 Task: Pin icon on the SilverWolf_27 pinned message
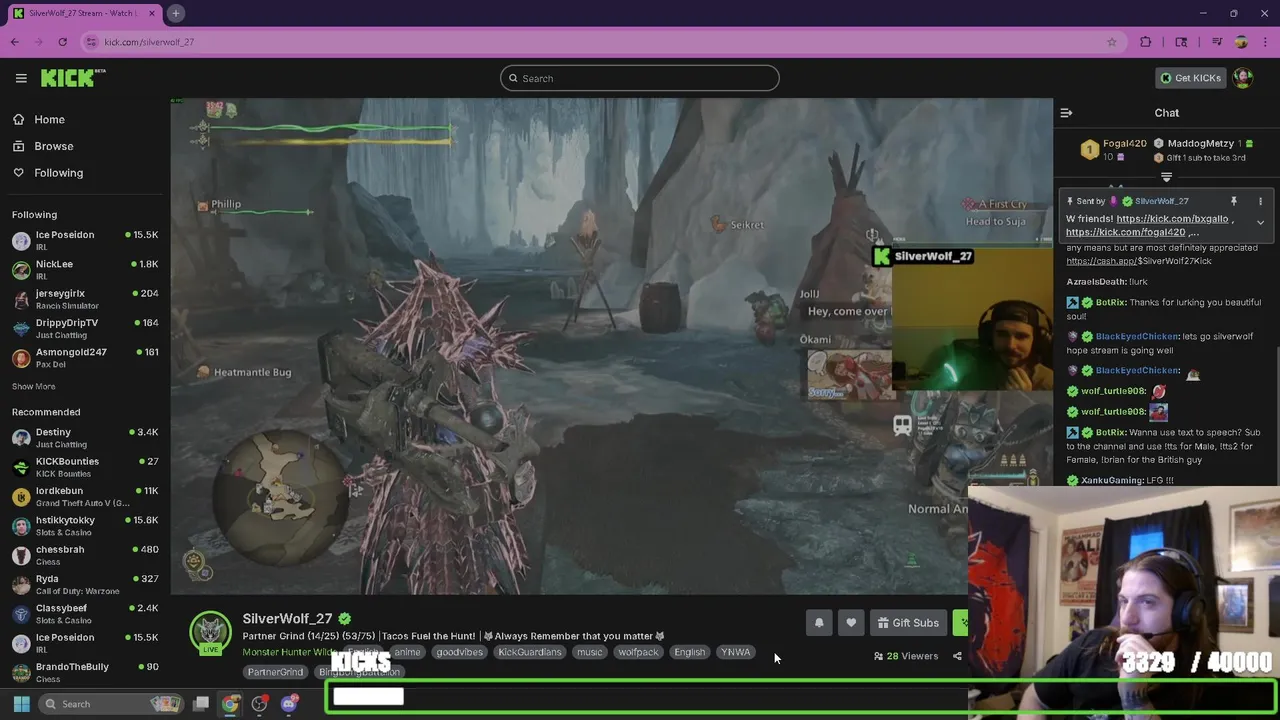(x=1233, y=201)
